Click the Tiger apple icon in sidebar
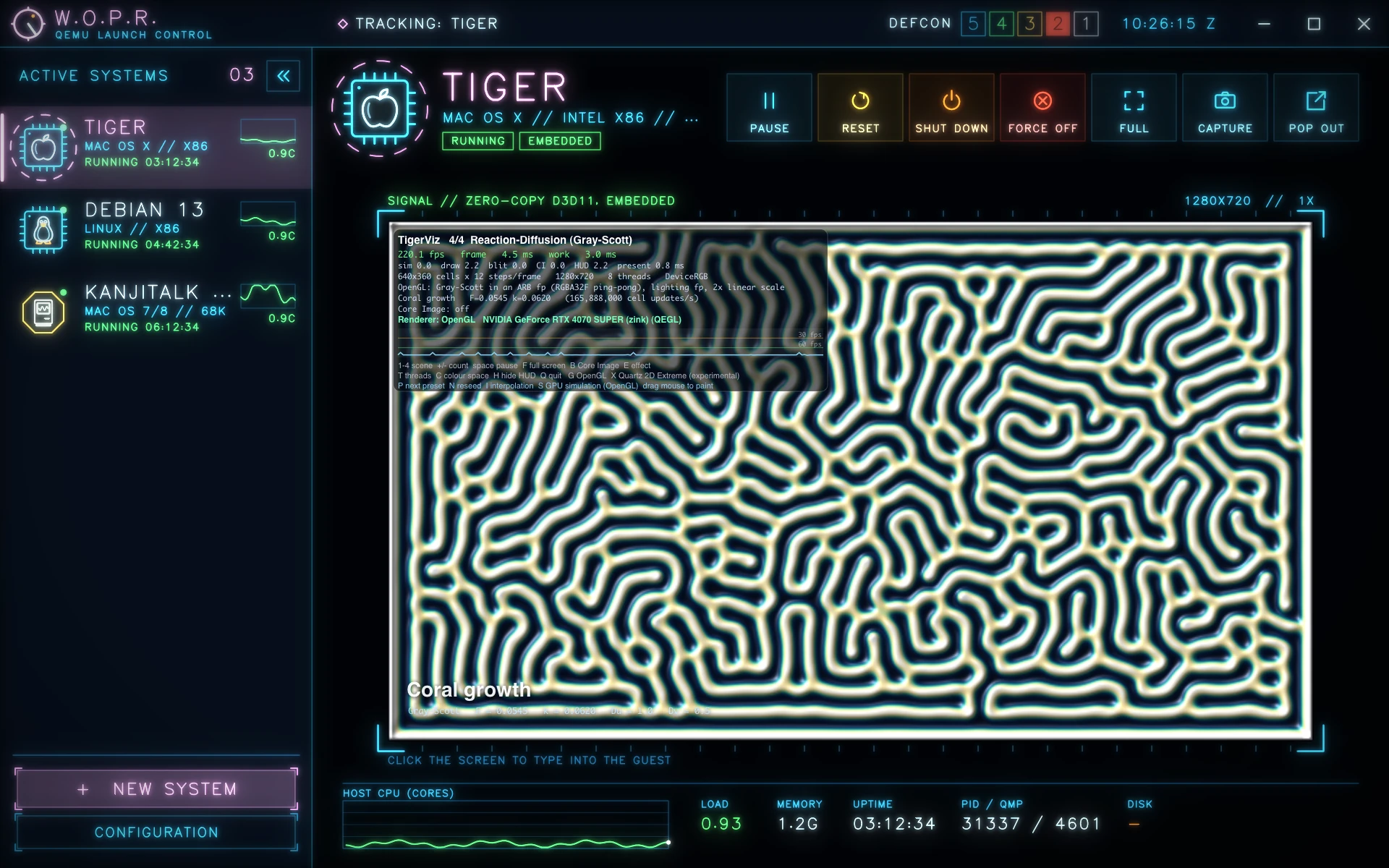This screenshot has height=868, width=1389. pyautogui.click(x=43, y=148)
